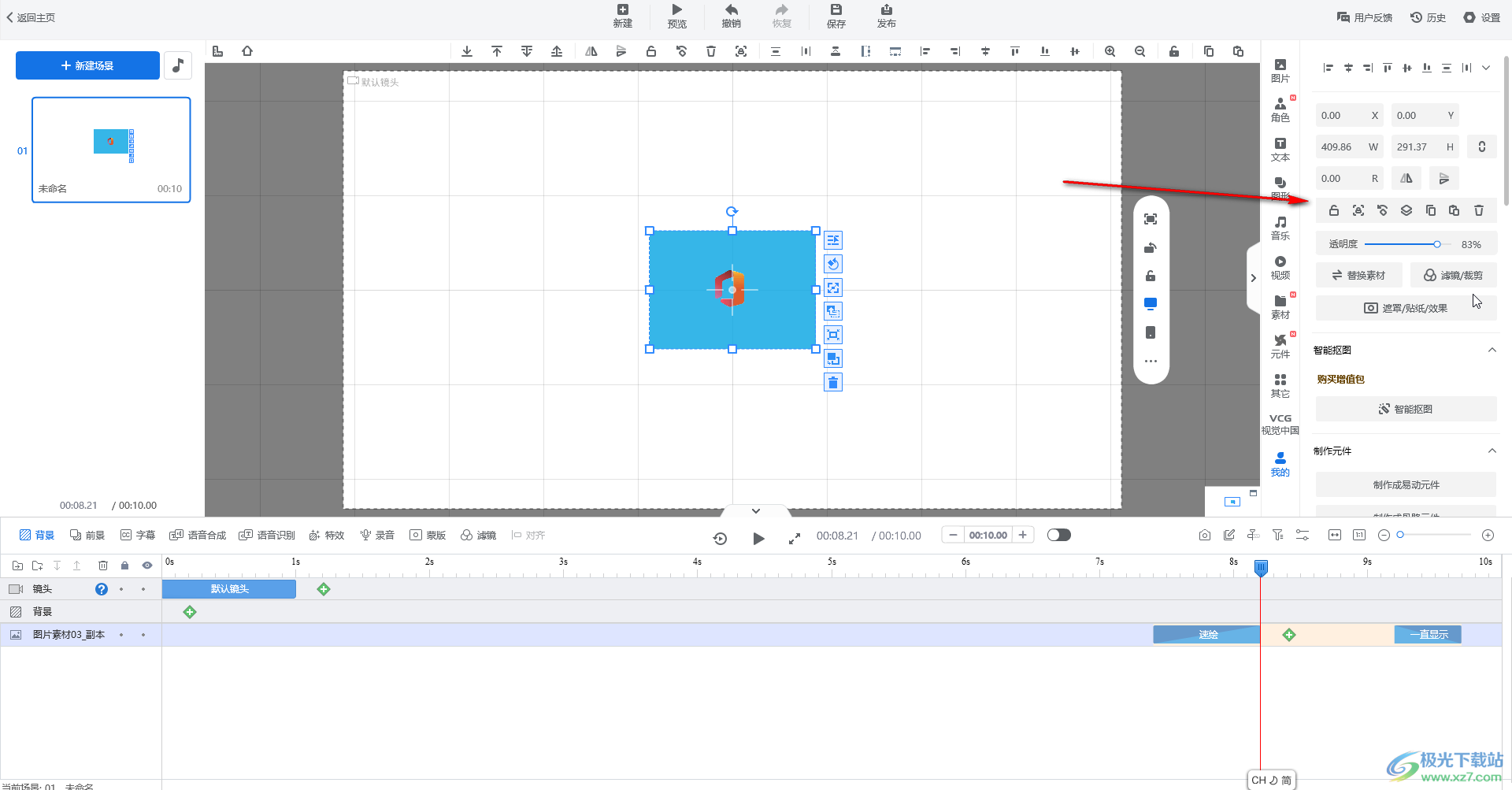Toggle timeline visibility eye icon
1512x790 pixels.
click(146, 566)
